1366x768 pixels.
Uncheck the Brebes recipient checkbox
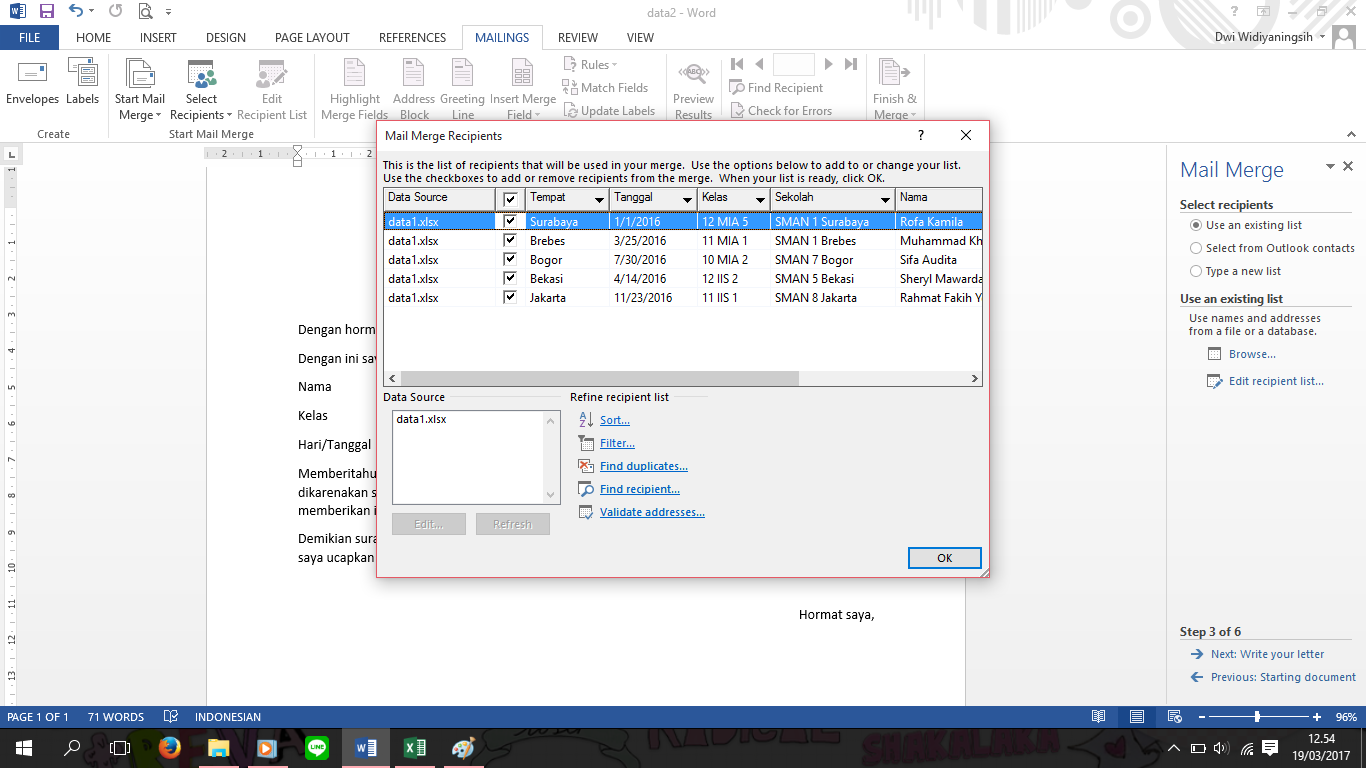click(511, 240)
